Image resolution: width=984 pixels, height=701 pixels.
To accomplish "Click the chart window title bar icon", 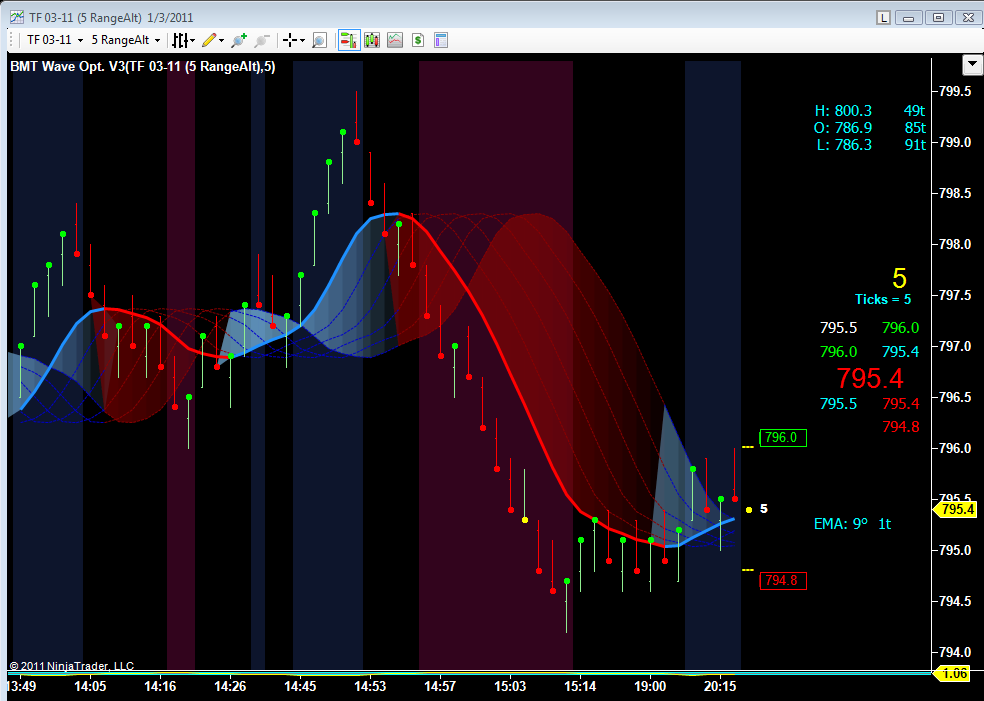I will (17, 18).
